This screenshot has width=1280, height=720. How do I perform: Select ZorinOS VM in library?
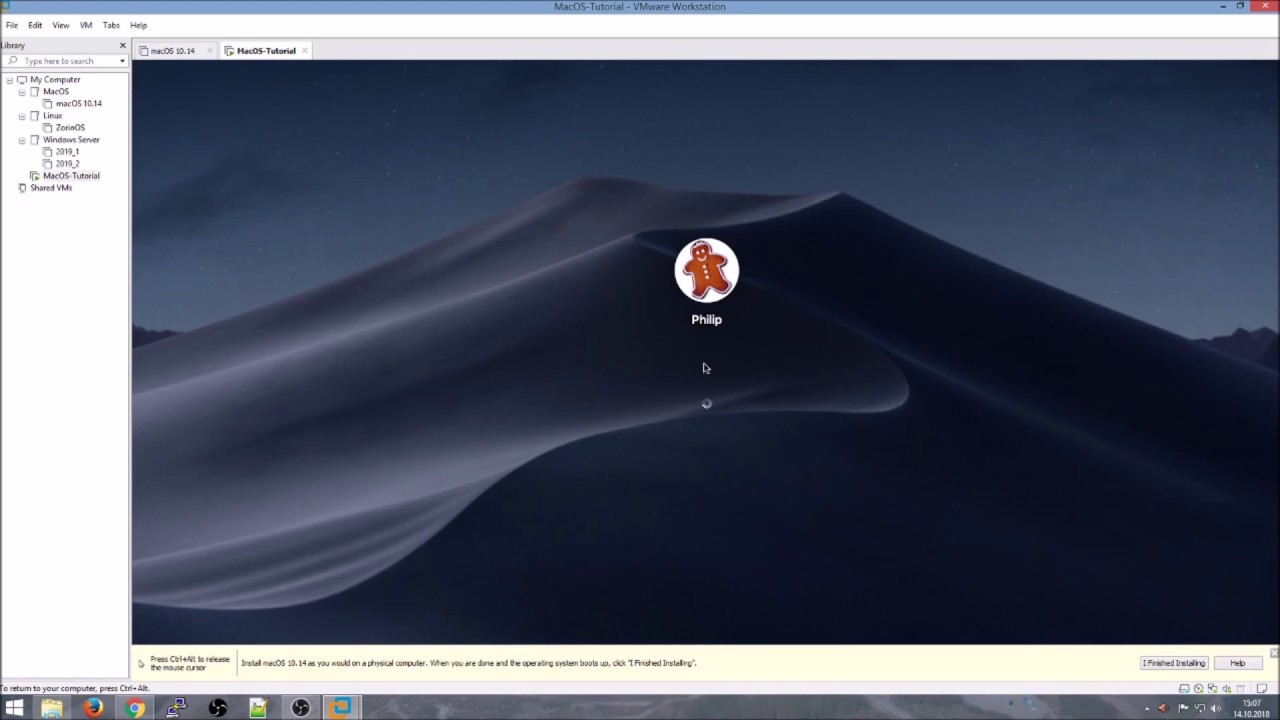coord(70,128)
